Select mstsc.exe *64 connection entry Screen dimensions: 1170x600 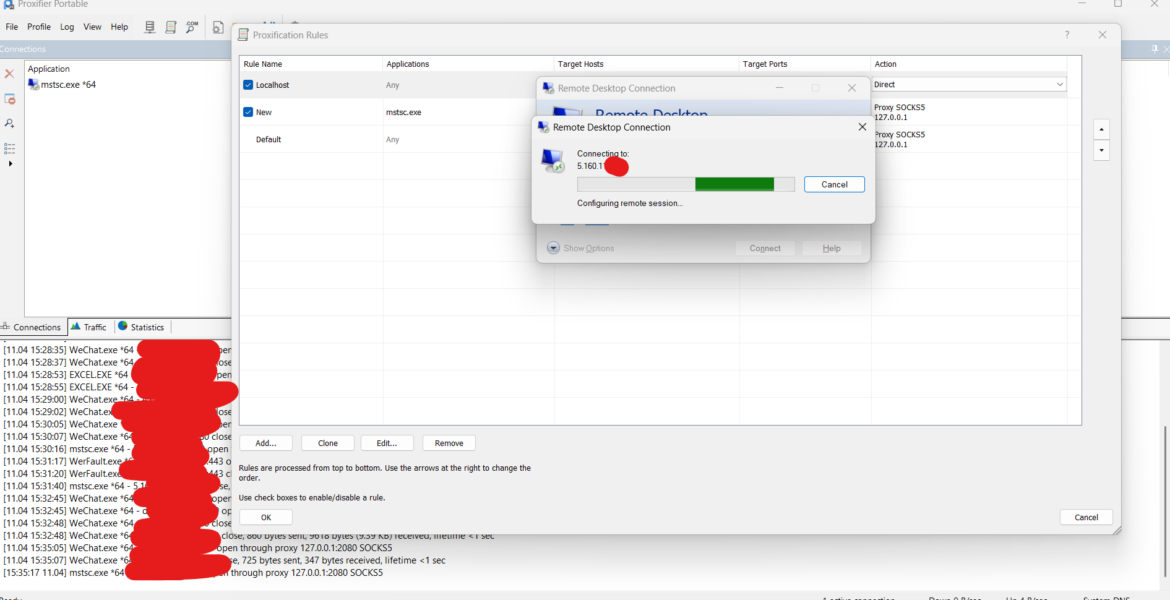coord(68,85)
